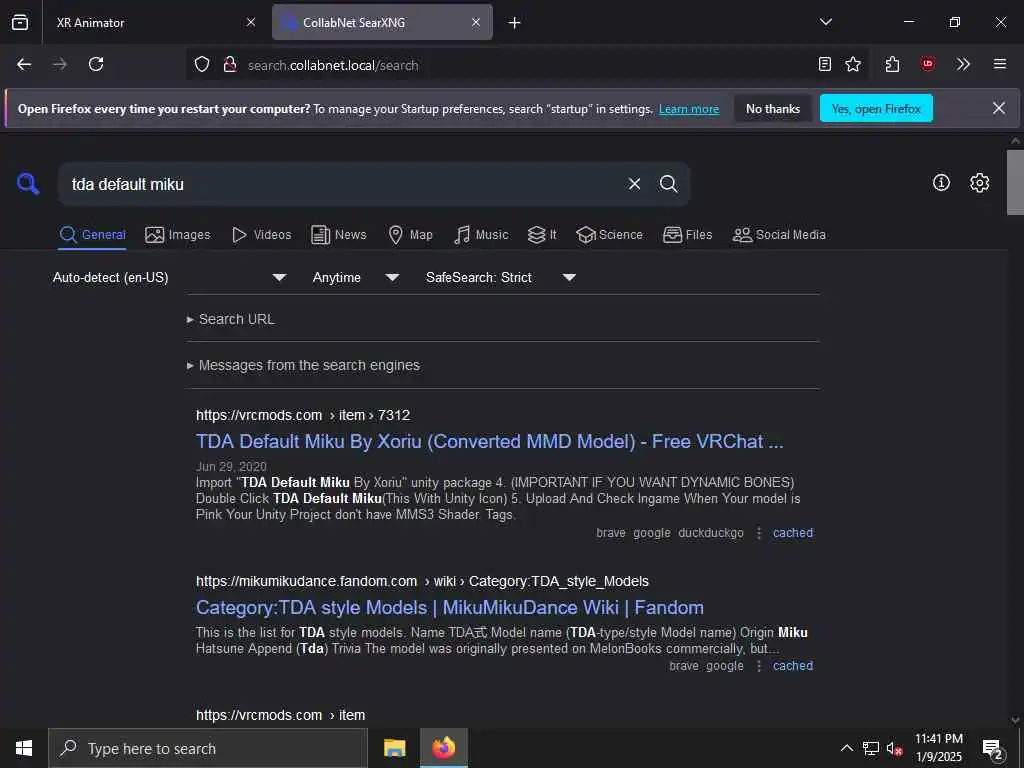The image size is (1024, 768).
Task: Expand Messages from the search engines
Action: (x=303, y=366)
